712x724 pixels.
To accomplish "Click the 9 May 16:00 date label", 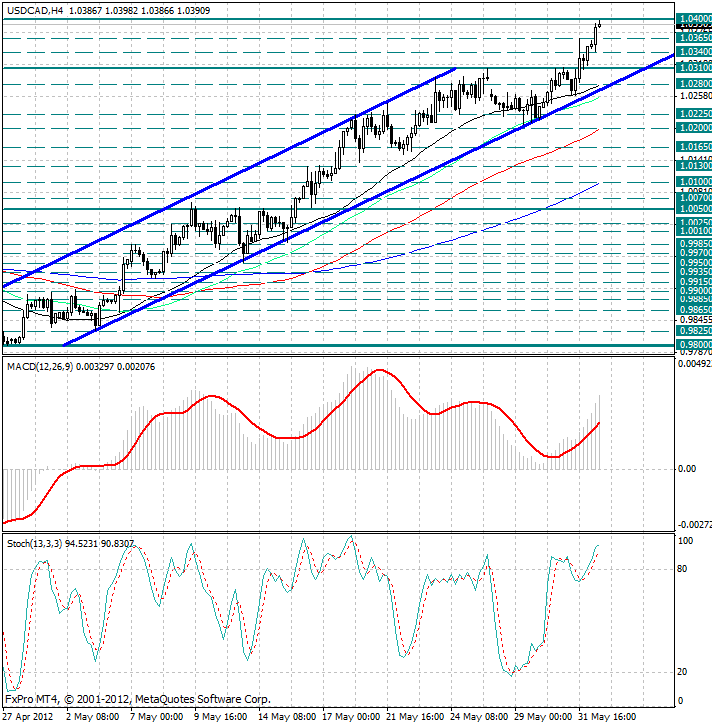I will tap(221, 717).
